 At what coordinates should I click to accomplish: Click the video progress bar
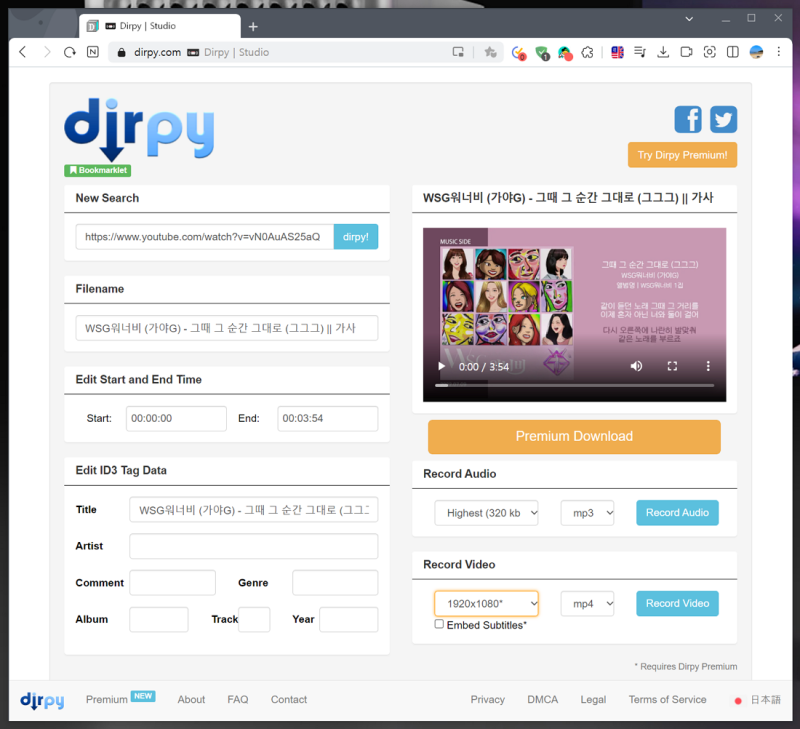(x=574, y=386)
